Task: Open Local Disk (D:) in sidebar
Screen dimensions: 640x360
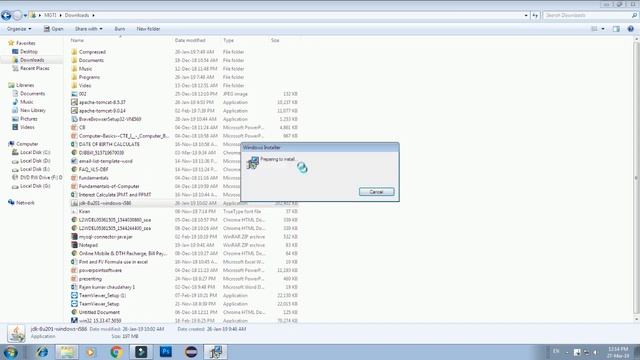Action: tap(35, 161)
